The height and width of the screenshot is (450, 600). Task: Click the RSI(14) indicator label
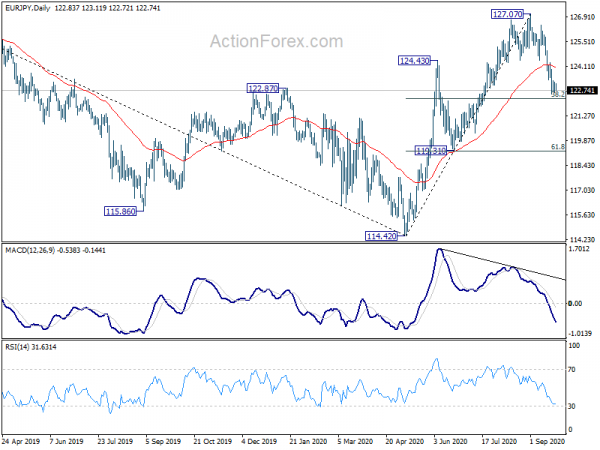pyautogui.click(x=17, y=347)
